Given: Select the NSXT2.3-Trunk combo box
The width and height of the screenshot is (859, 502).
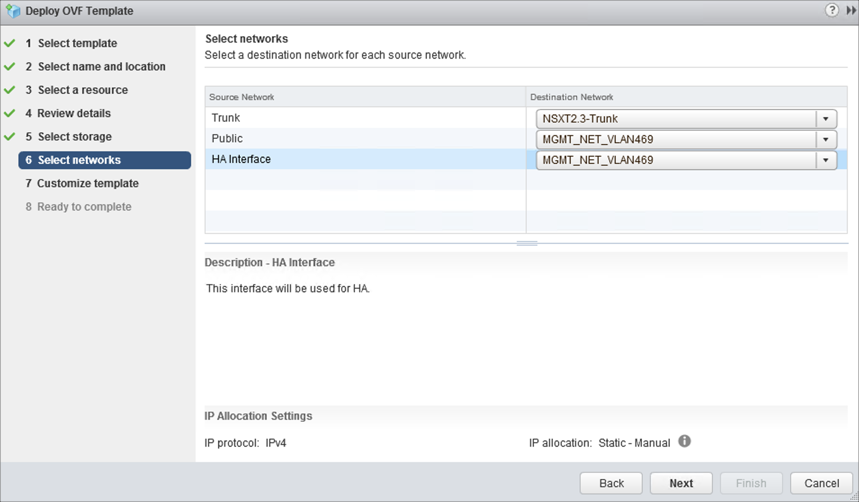Looking at the screenshot, I should (686, 118).
